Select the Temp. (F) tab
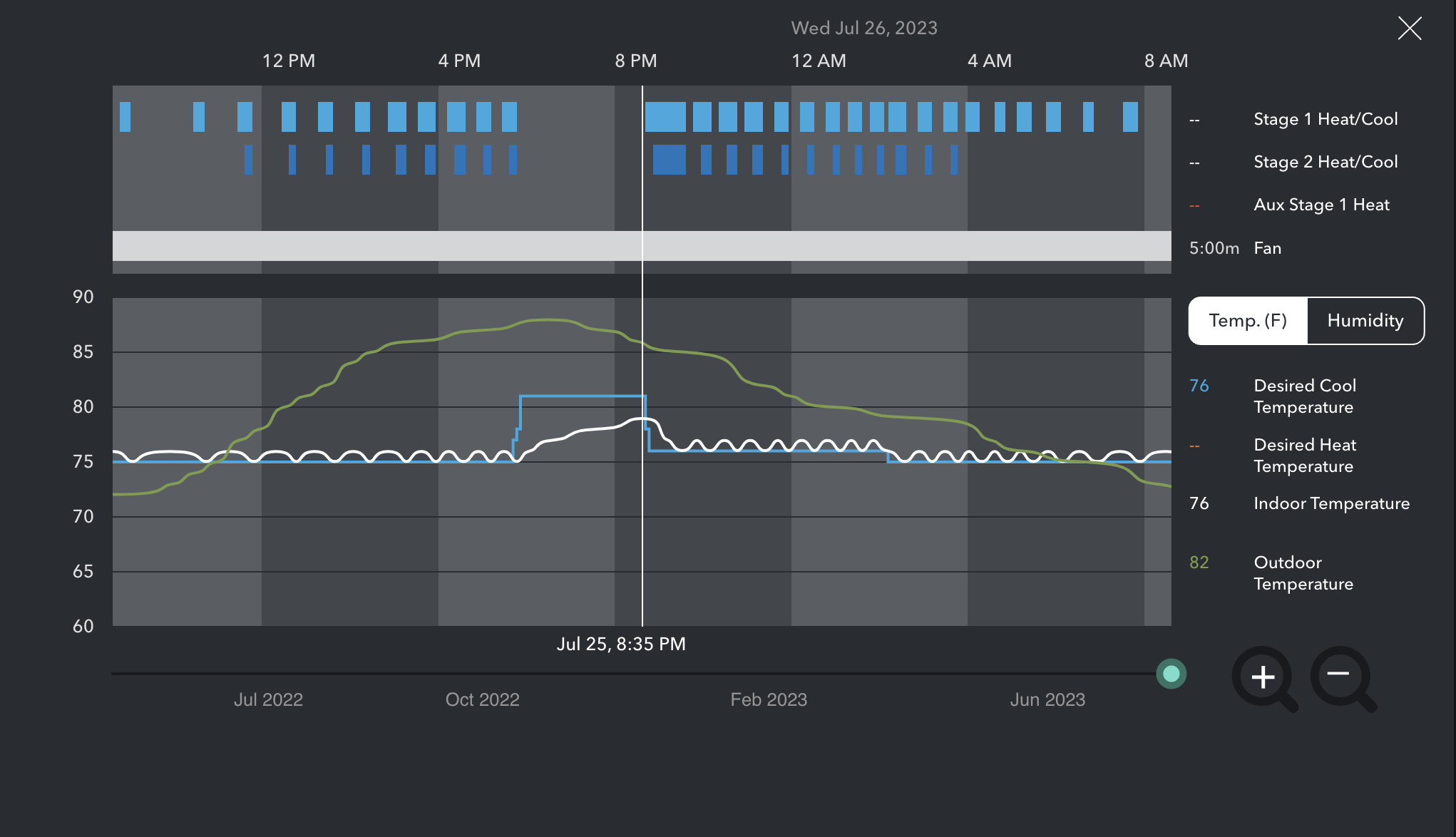1456x837 pixels. [x=1248, y=321]
